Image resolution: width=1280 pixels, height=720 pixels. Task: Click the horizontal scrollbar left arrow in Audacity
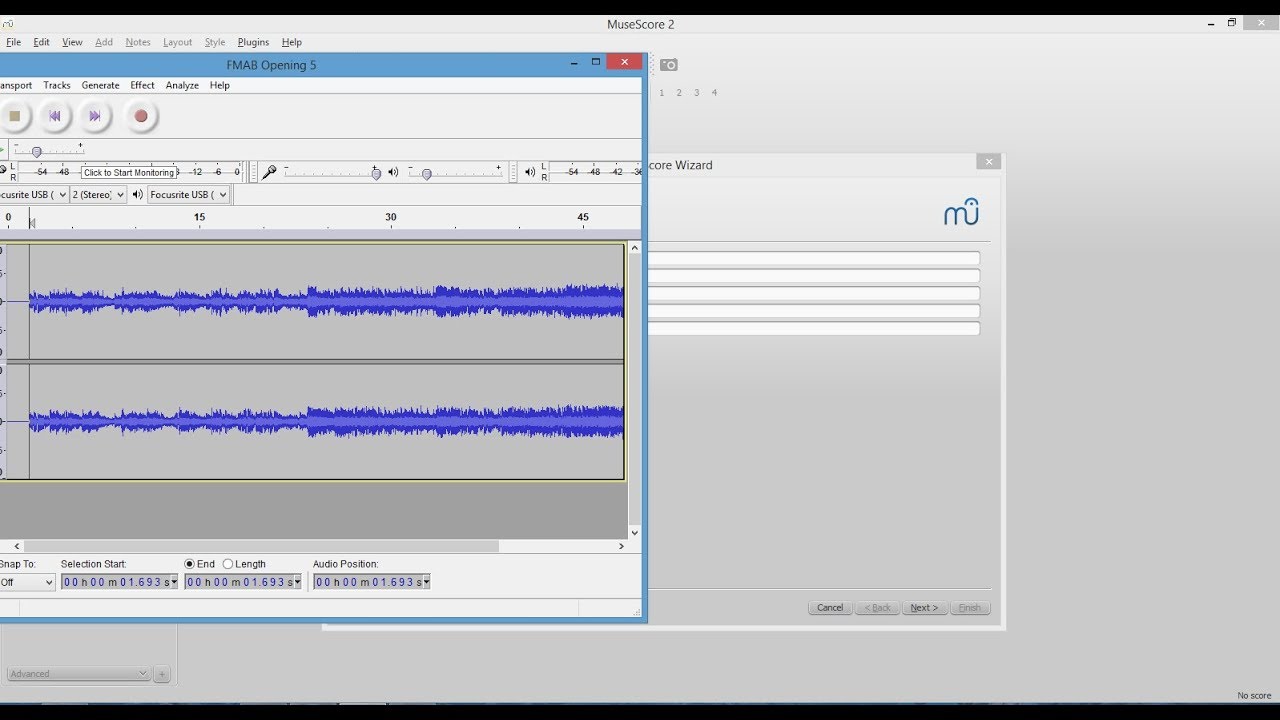(17, 546)
